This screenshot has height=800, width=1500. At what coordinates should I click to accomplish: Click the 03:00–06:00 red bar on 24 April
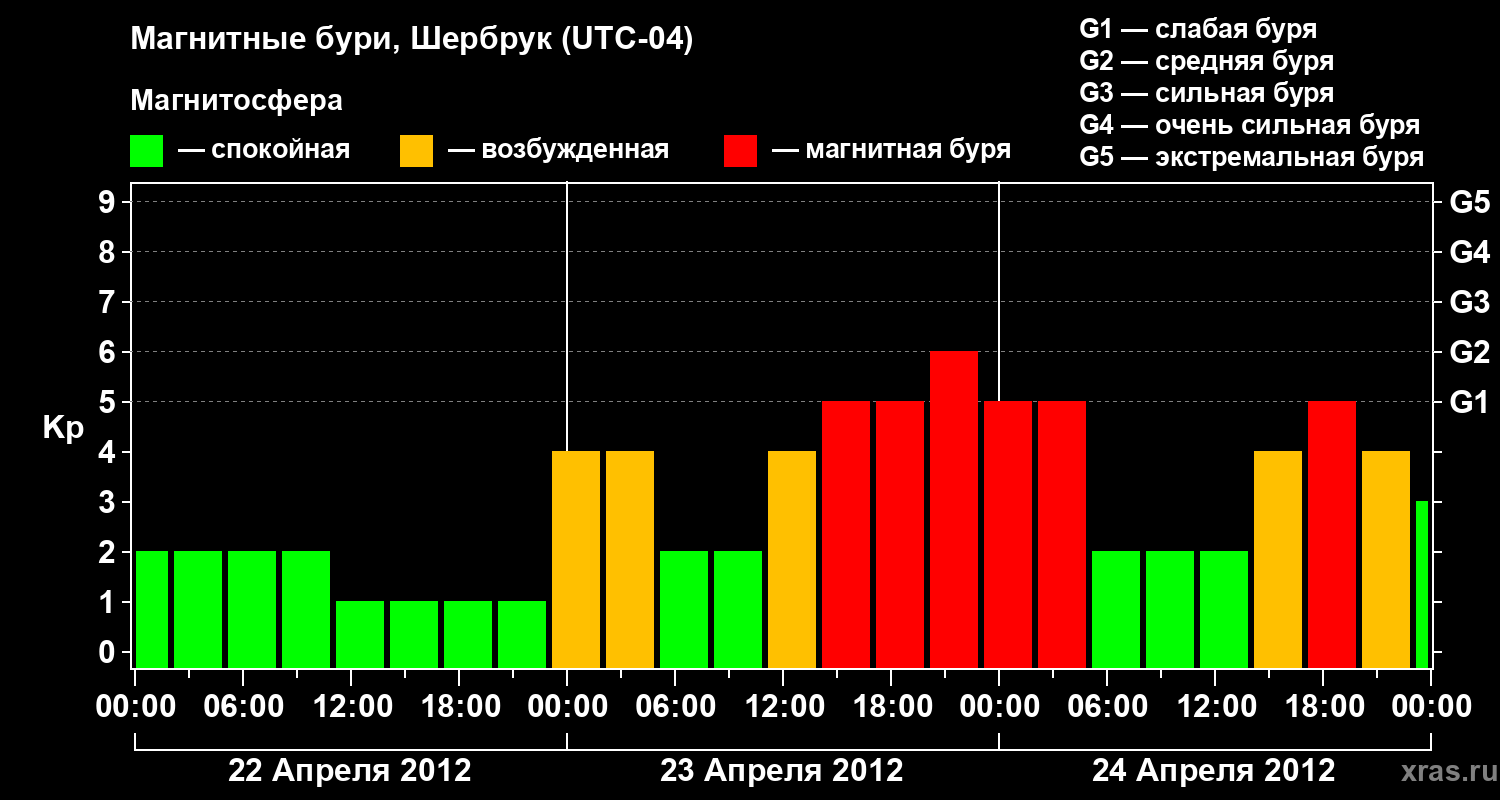point(1062,534)
